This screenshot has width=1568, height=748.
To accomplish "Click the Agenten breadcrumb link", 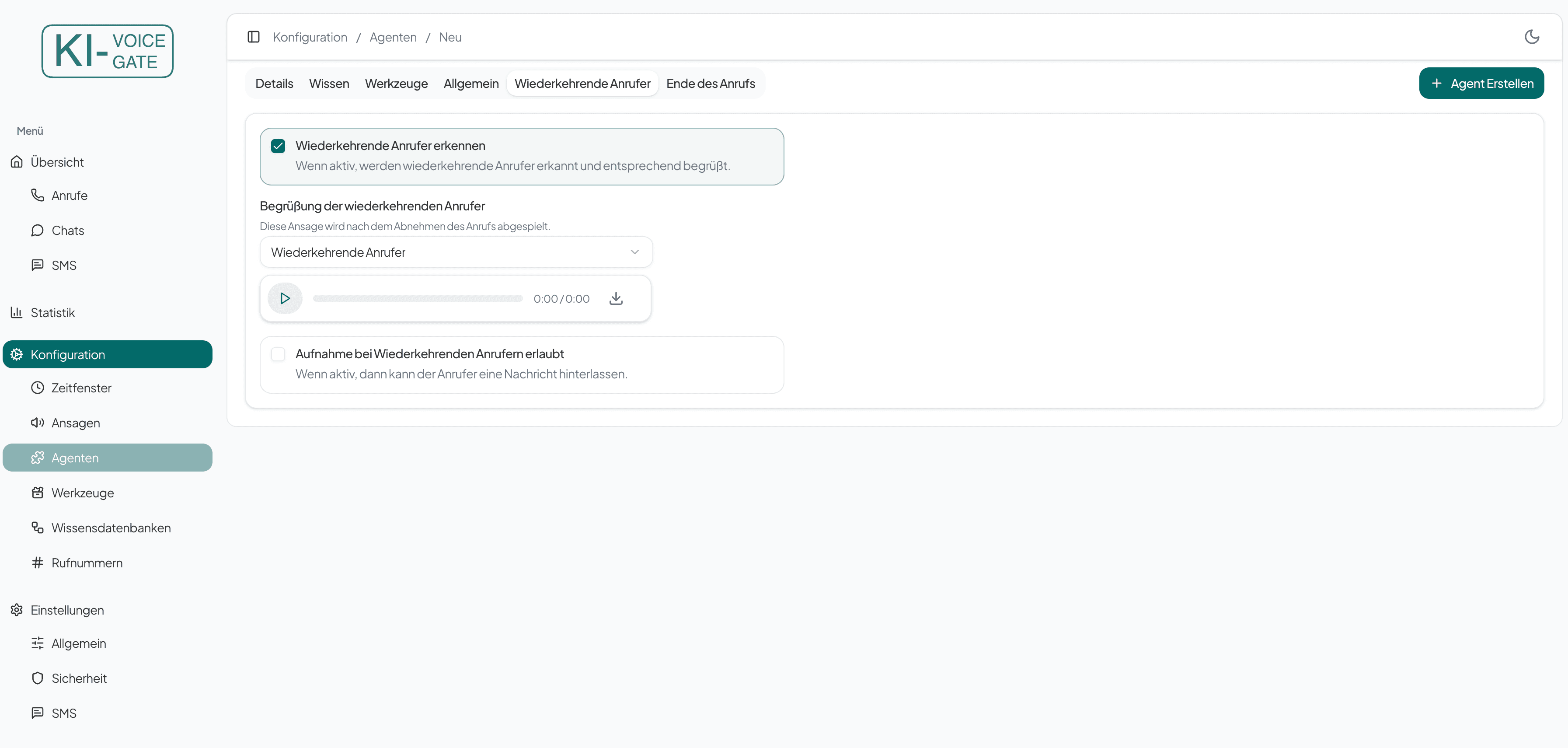I will (393, 37).
